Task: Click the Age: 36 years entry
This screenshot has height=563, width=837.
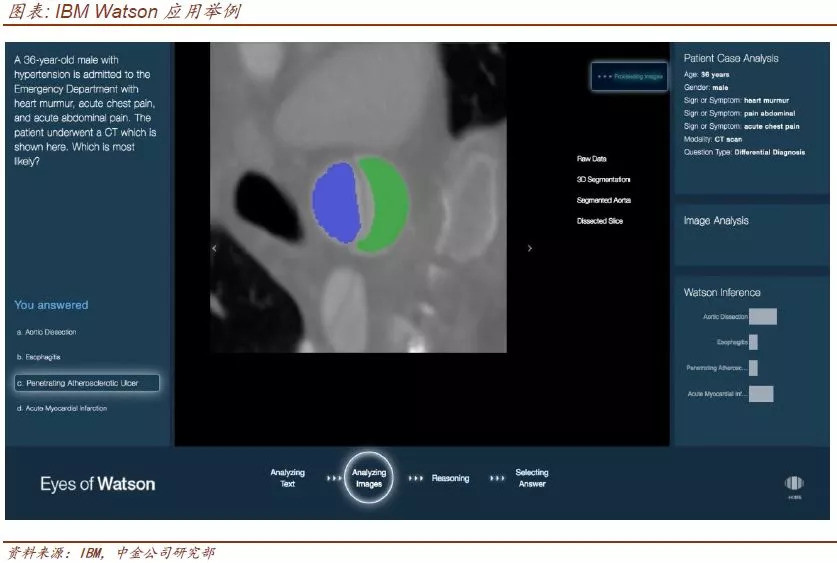Action: 706,75
